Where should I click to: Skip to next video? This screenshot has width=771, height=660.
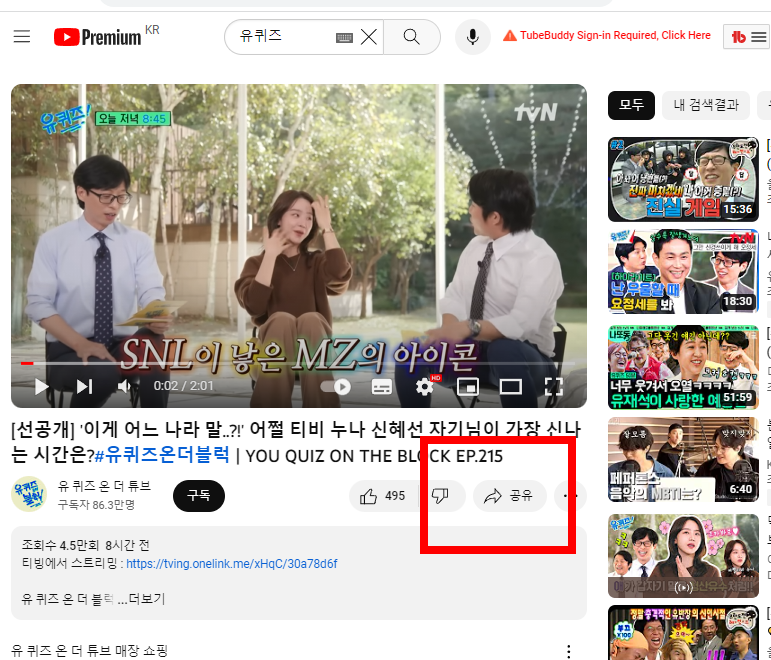click(85, 387)
